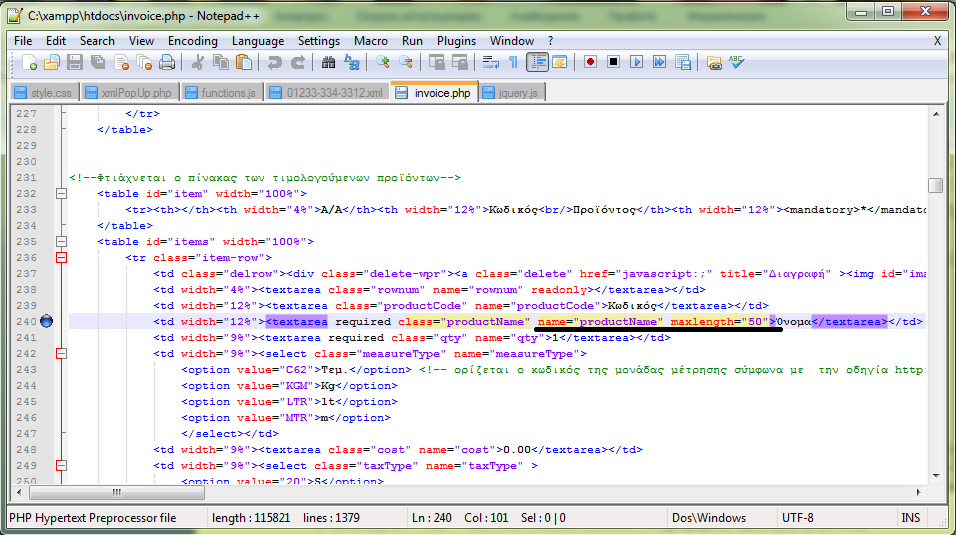956x535 pixels.
Task: Open the Macro menu
Action: (371, 41)
